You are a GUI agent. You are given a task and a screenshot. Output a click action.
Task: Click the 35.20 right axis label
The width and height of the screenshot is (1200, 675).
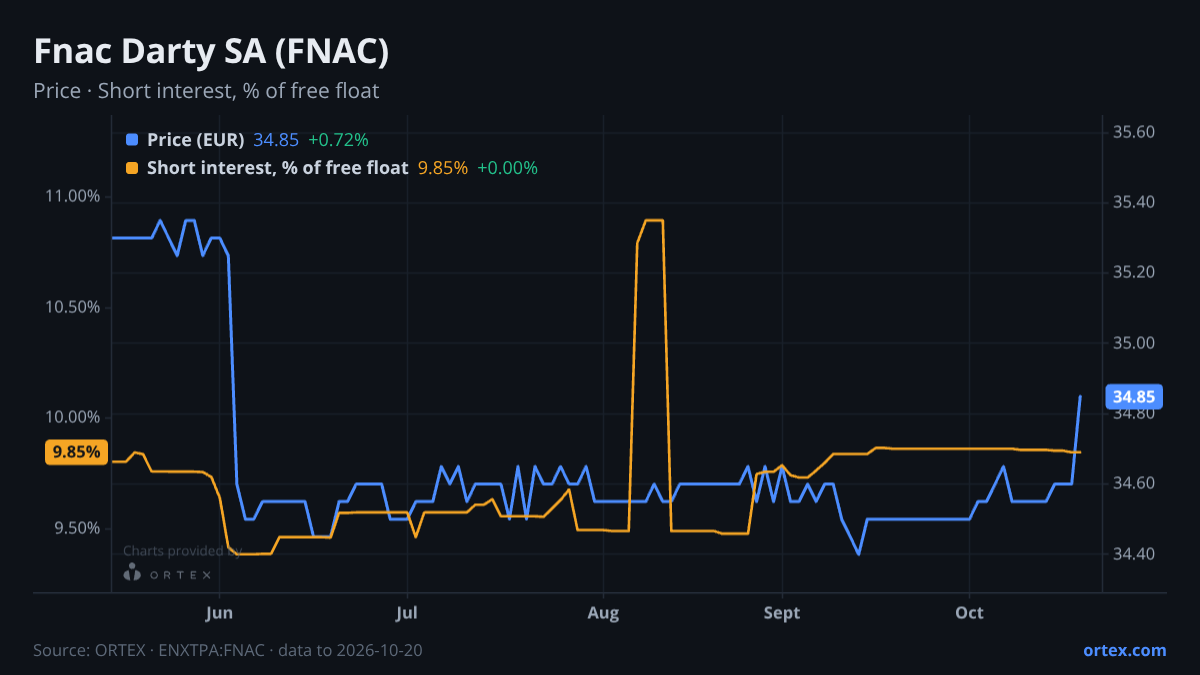point(1133,272)
